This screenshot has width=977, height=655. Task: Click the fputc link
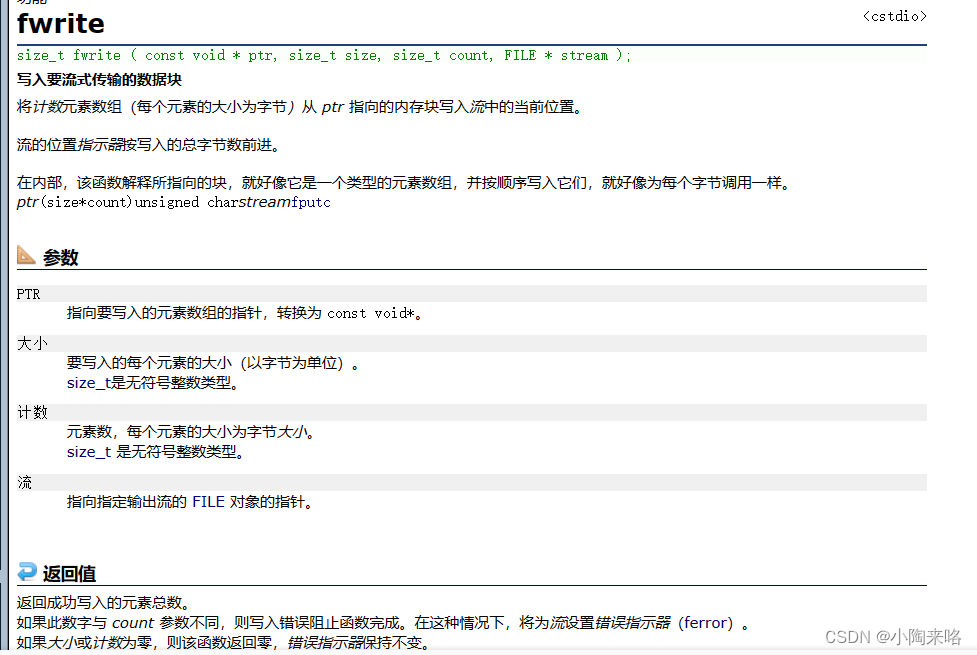click(310, 202)
